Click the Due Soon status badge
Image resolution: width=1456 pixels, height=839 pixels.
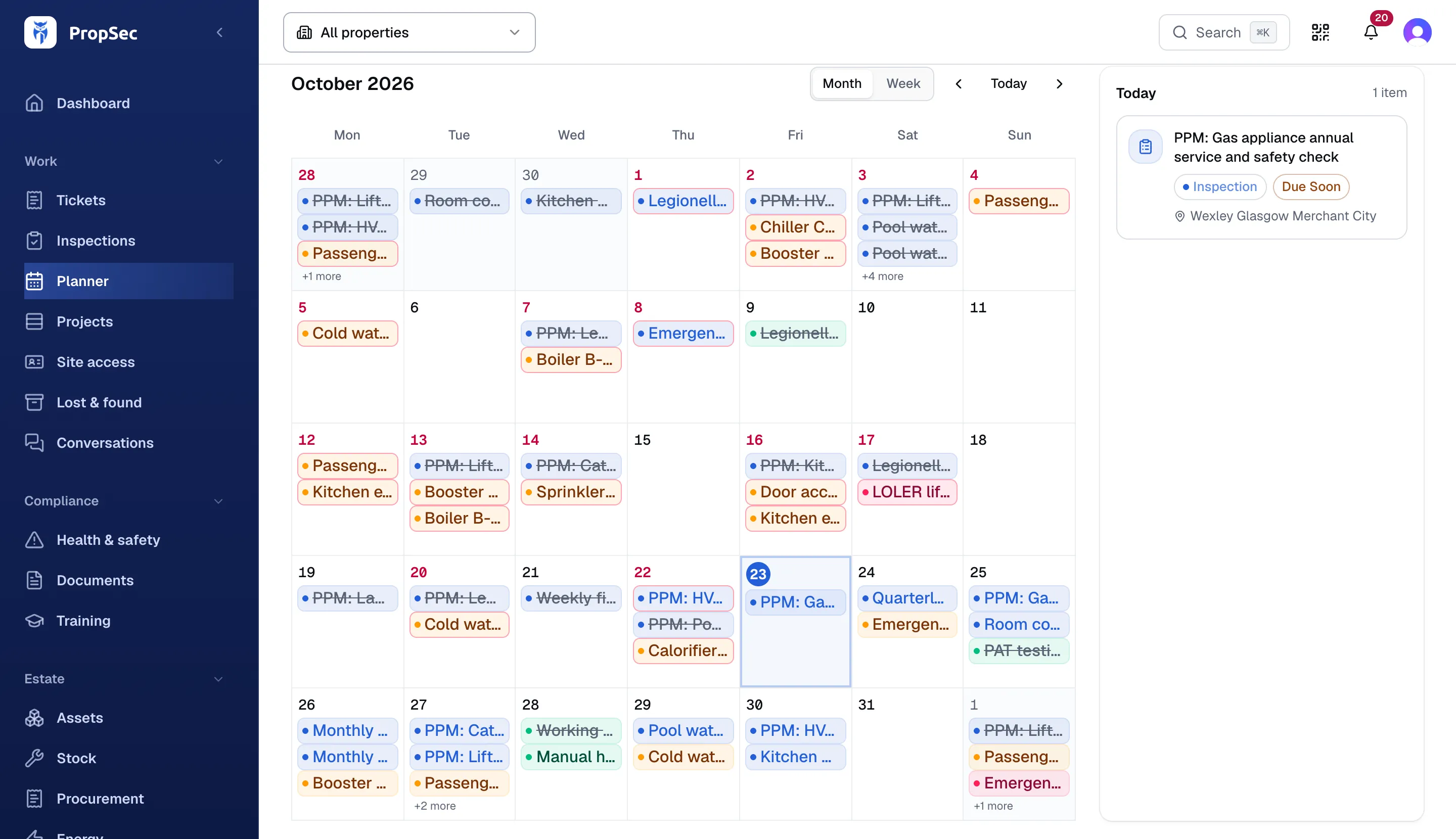[1311, 187]
